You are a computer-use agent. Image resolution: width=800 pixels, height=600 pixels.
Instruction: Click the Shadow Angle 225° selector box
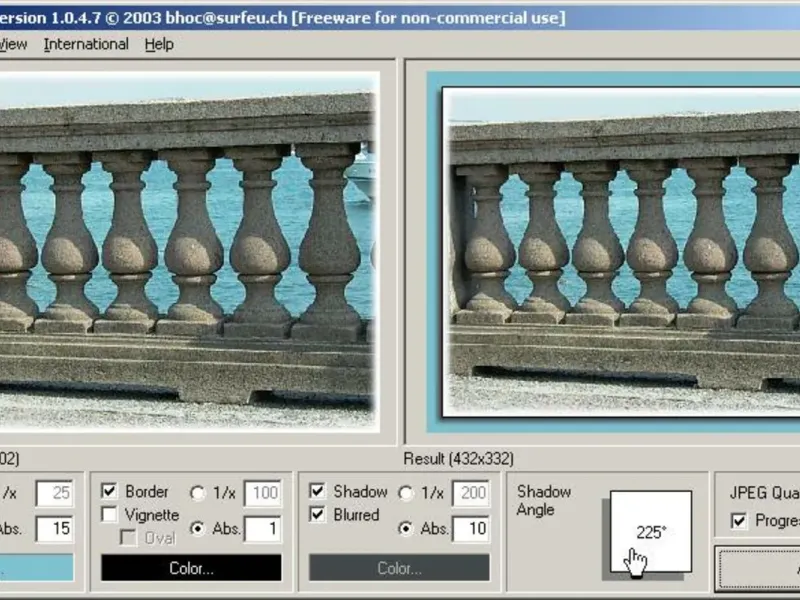tap(651, 532)
